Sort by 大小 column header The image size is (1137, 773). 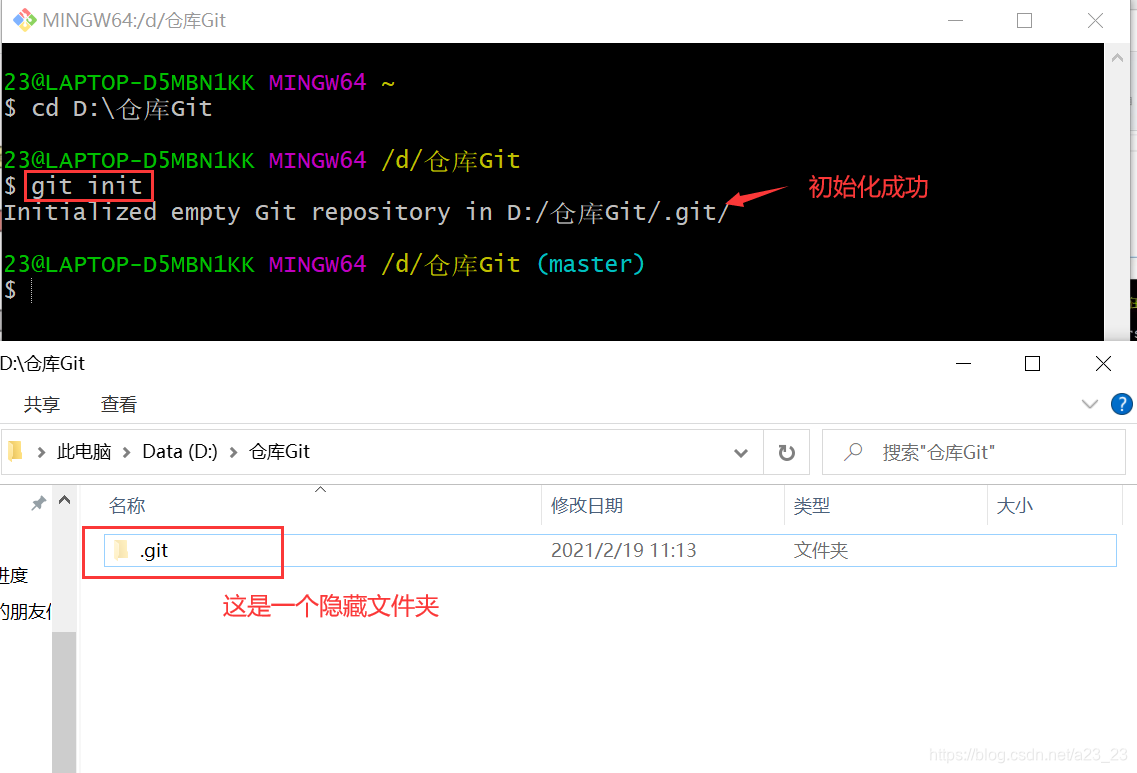click(x=1014, y=505)
